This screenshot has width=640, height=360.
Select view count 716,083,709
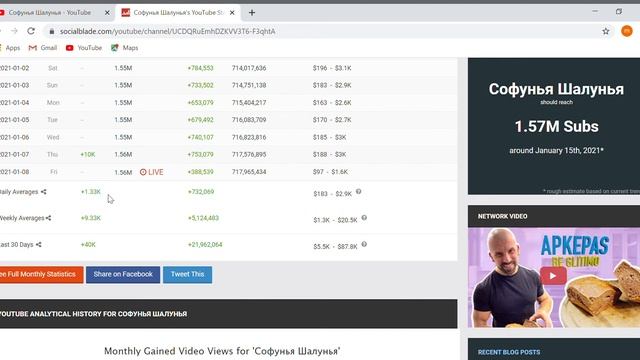click(249, 120)
